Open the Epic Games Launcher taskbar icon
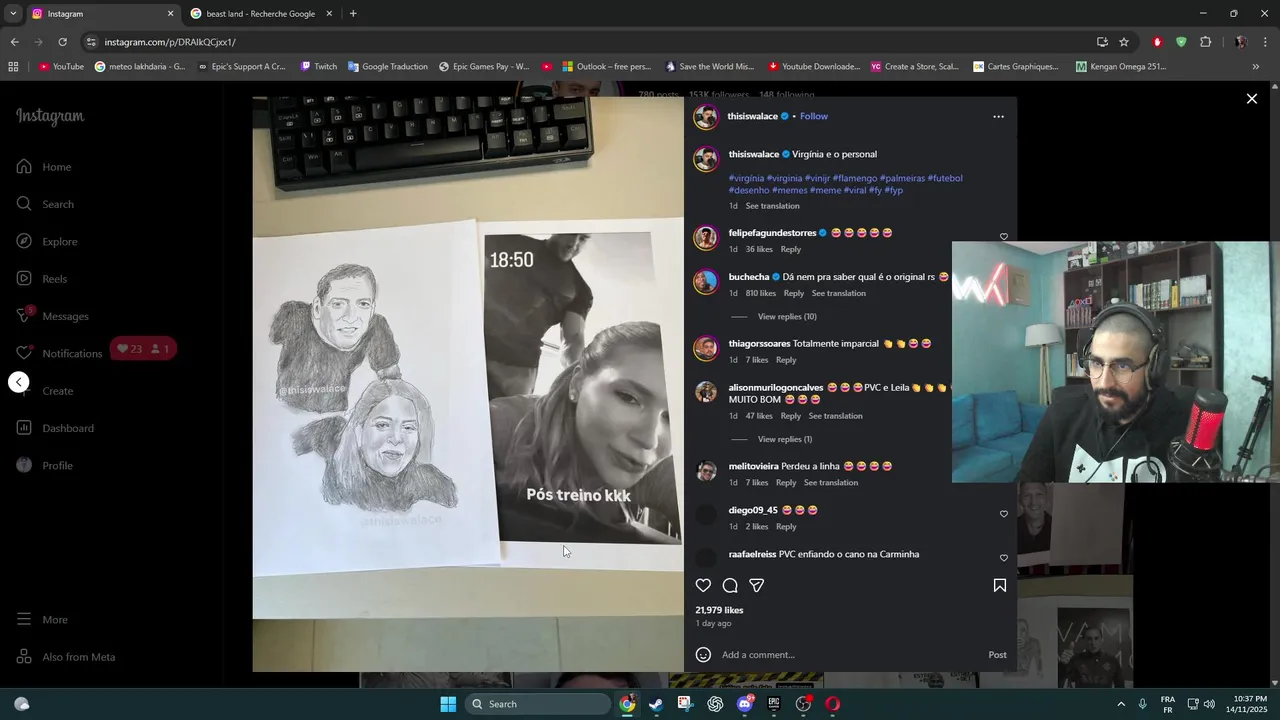Viewport: 1280px width, 720px height. click(x=774, y=704)
